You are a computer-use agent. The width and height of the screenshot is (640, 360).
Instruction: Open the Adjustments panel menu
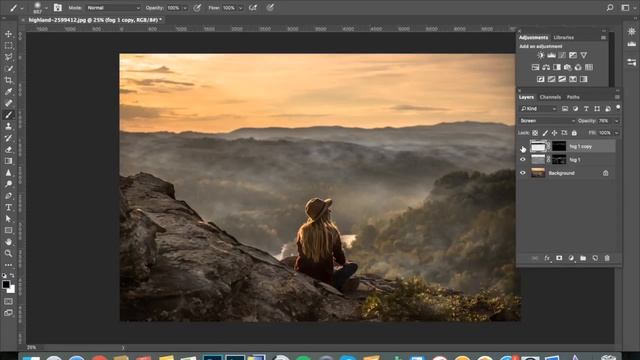point(603,38)
